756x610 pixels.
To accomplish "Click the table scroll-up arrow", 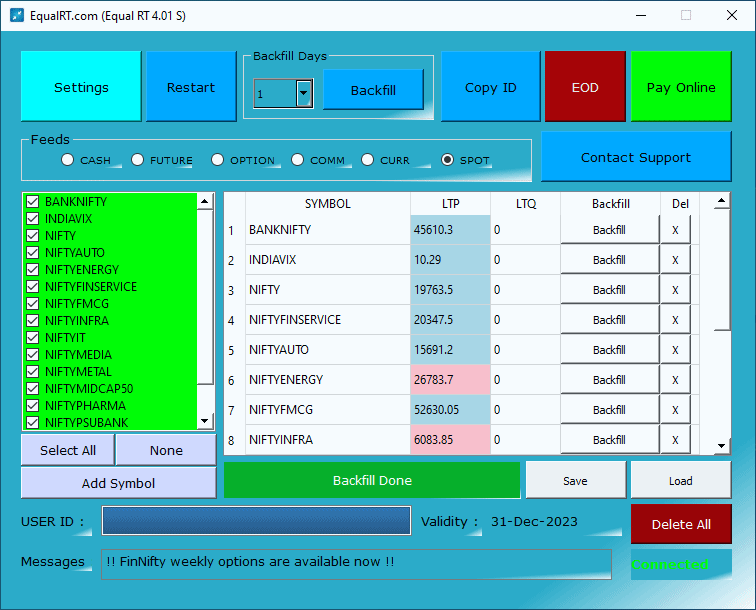I will click(x=721, y=201).
